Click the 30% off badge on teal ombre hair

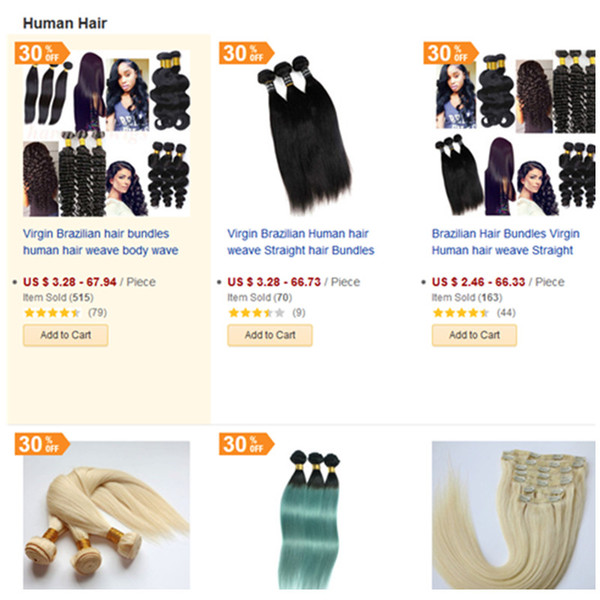click(246, 444)
